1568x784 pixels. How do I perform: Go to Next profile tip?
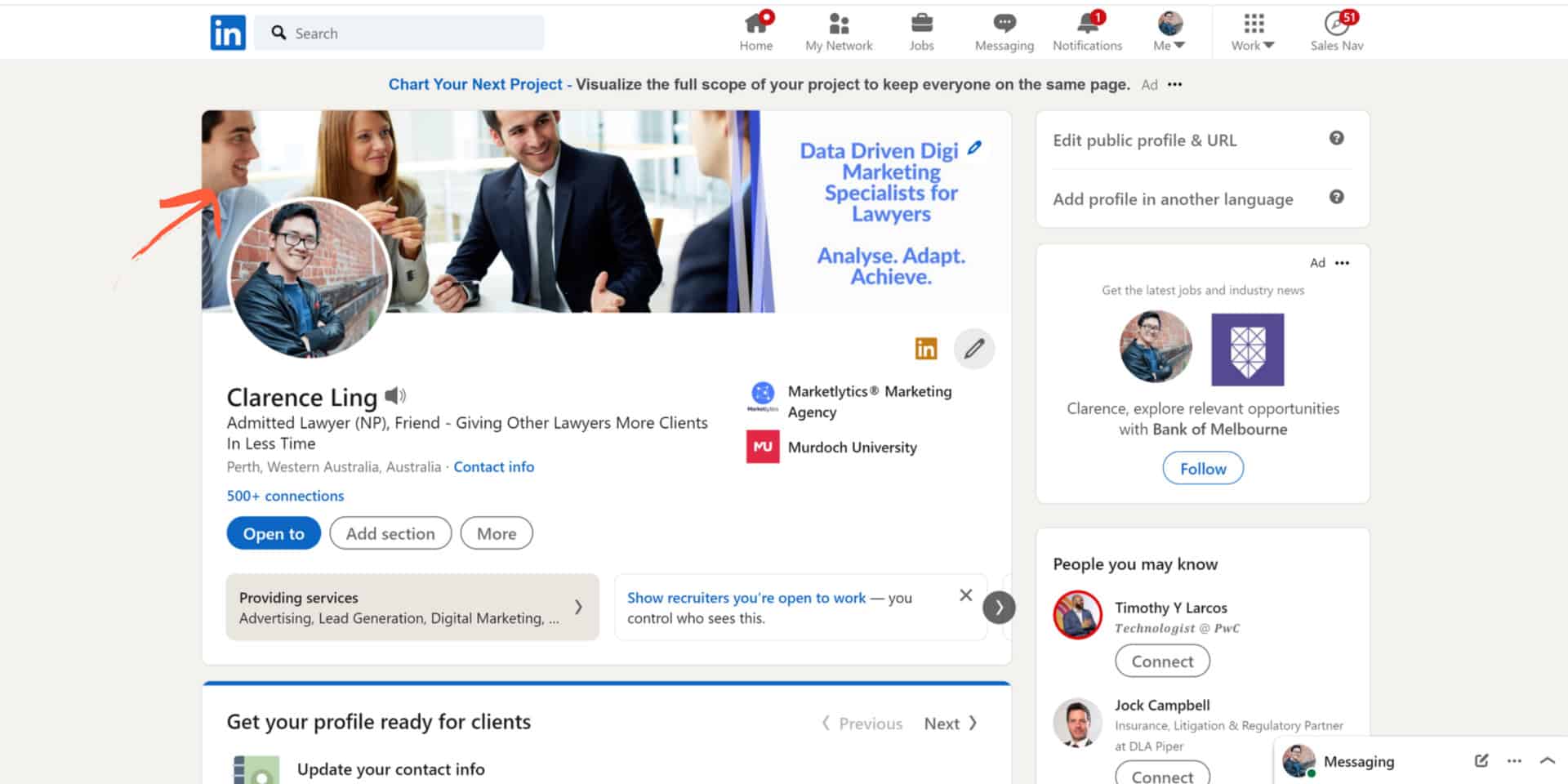(x=951, y=724)
